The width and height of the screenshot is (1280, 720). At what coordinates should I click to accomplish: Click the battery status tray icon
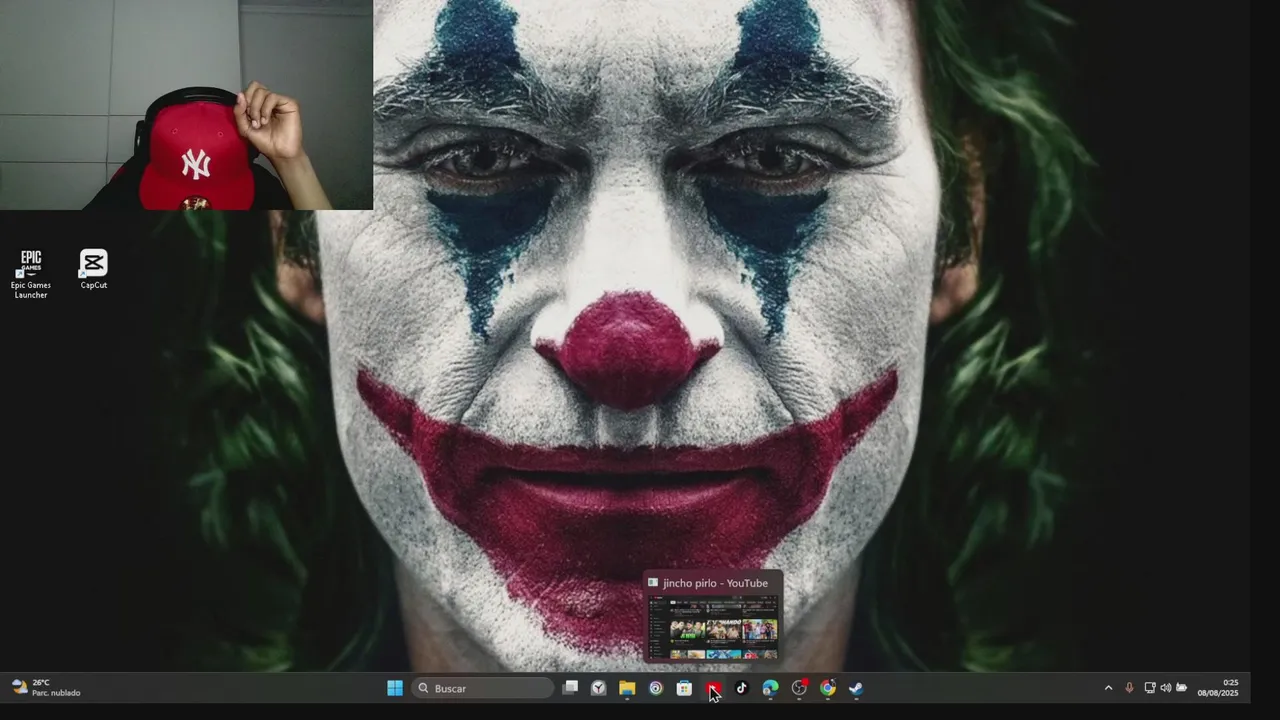tap(1182, 688)
